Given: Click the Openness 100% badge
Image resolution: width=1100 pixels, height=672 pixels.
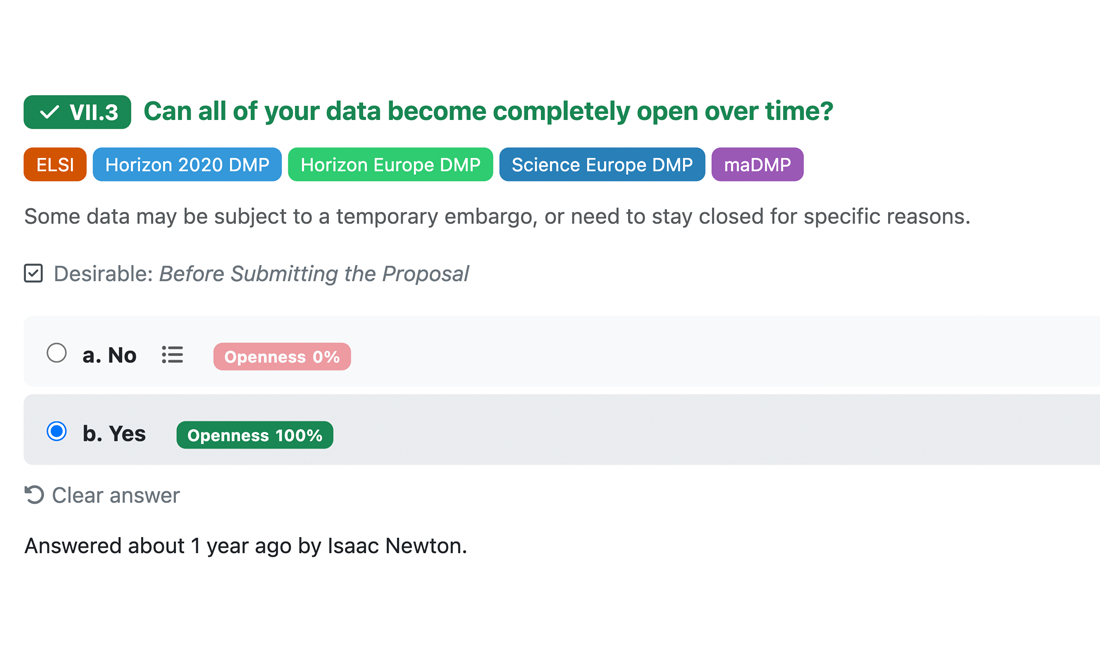Looking at the screenshot, I should pyautogui.click(x=255, y=435).
